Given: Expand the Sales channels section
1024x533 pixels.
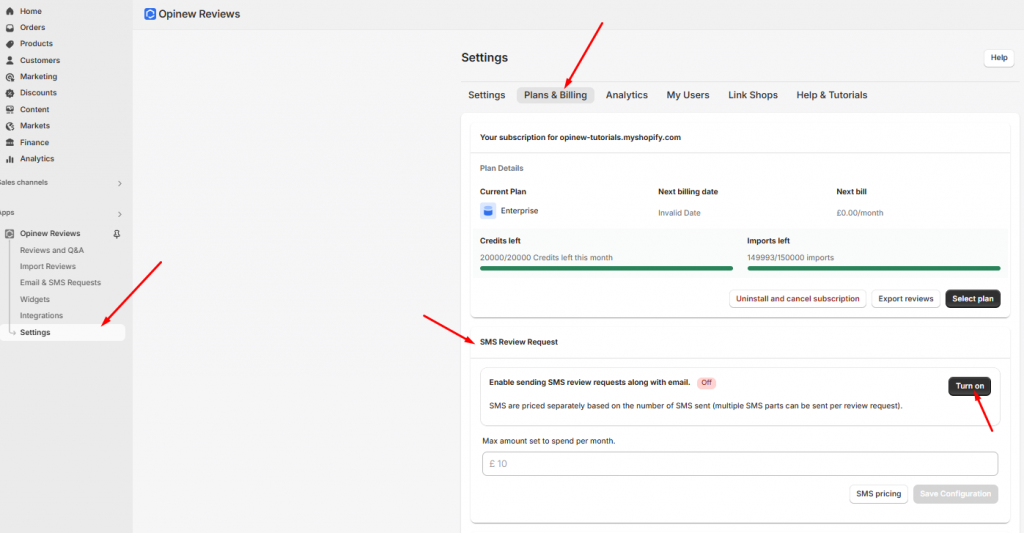Looking at the screenshot, I should point(120,184).
